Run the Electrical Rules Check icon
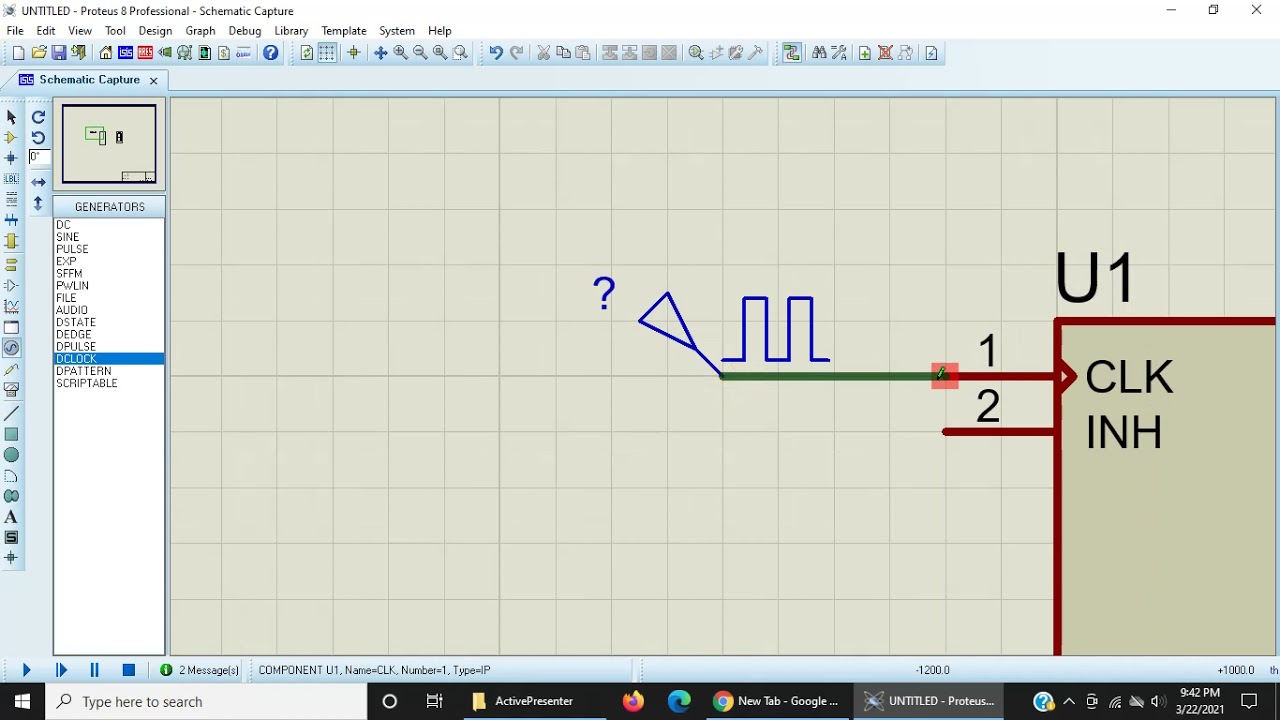The width and height of the screenshot is (1280, 720). pyautogui.click(x=931, y=53)
